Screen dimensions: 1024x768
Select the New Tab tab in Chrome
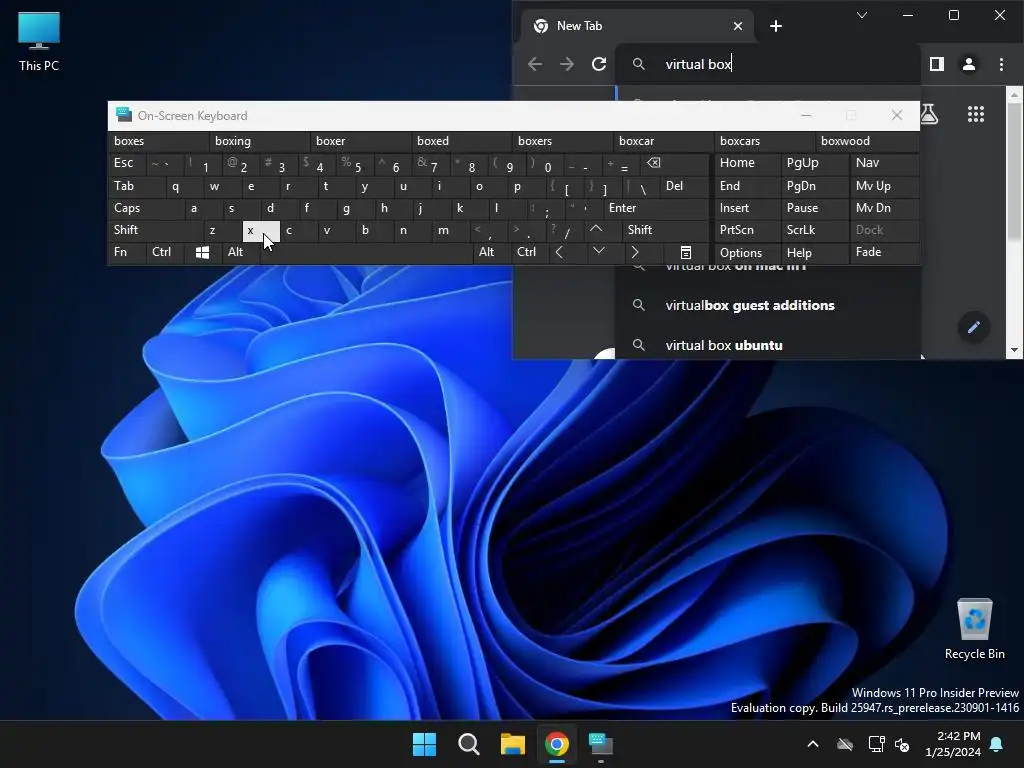[x=637, y=26]
